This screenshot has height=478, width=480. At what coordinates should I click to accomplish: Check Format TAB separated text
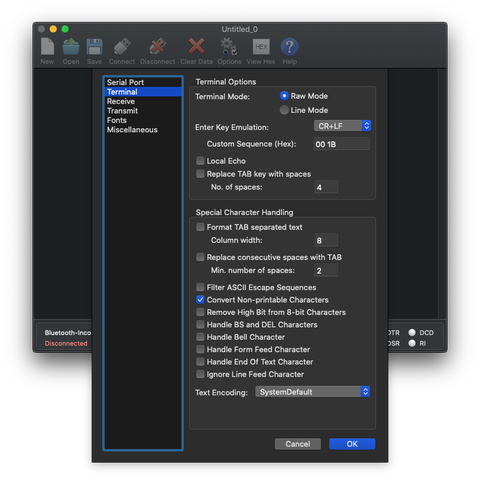[x=200, y=227]
